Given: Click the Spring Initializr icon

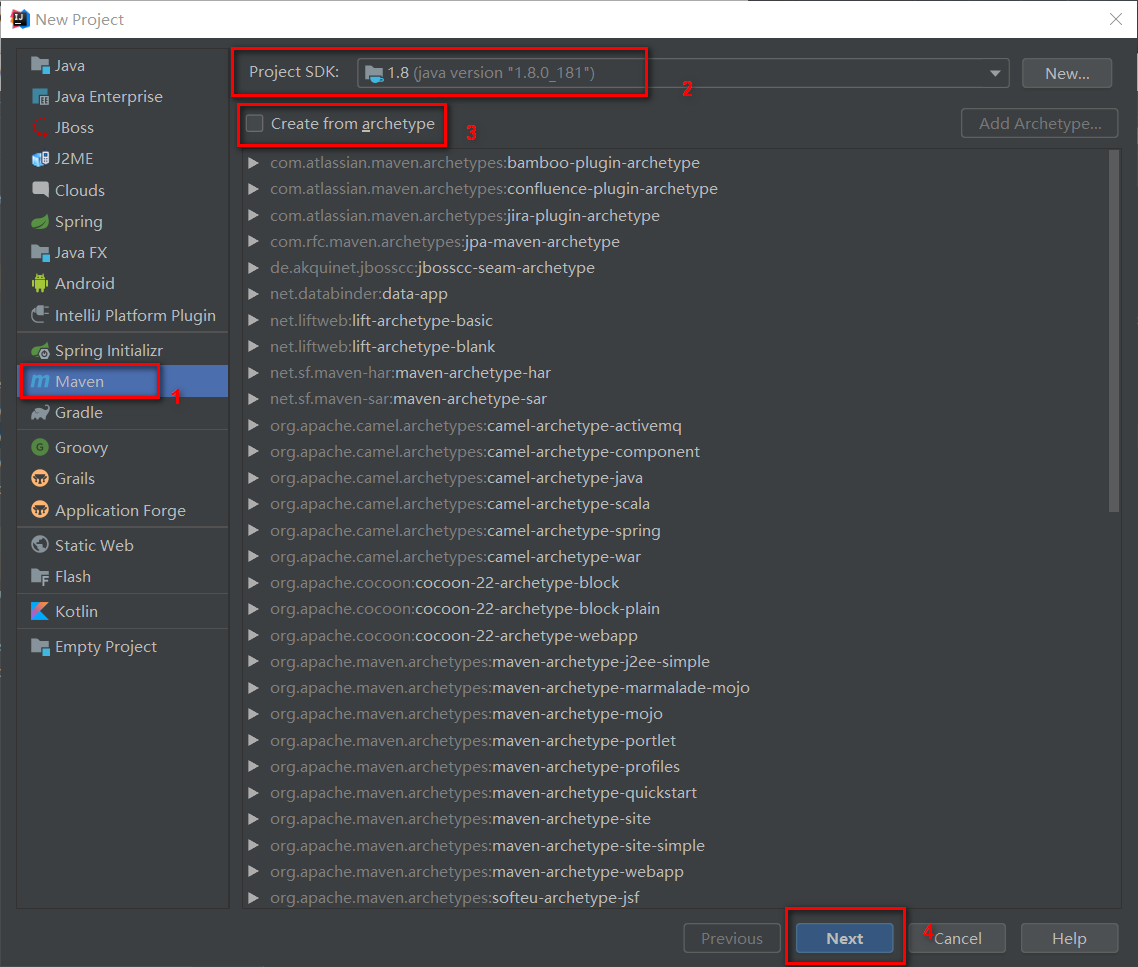Looking at the screenshot, I should 40,351.
